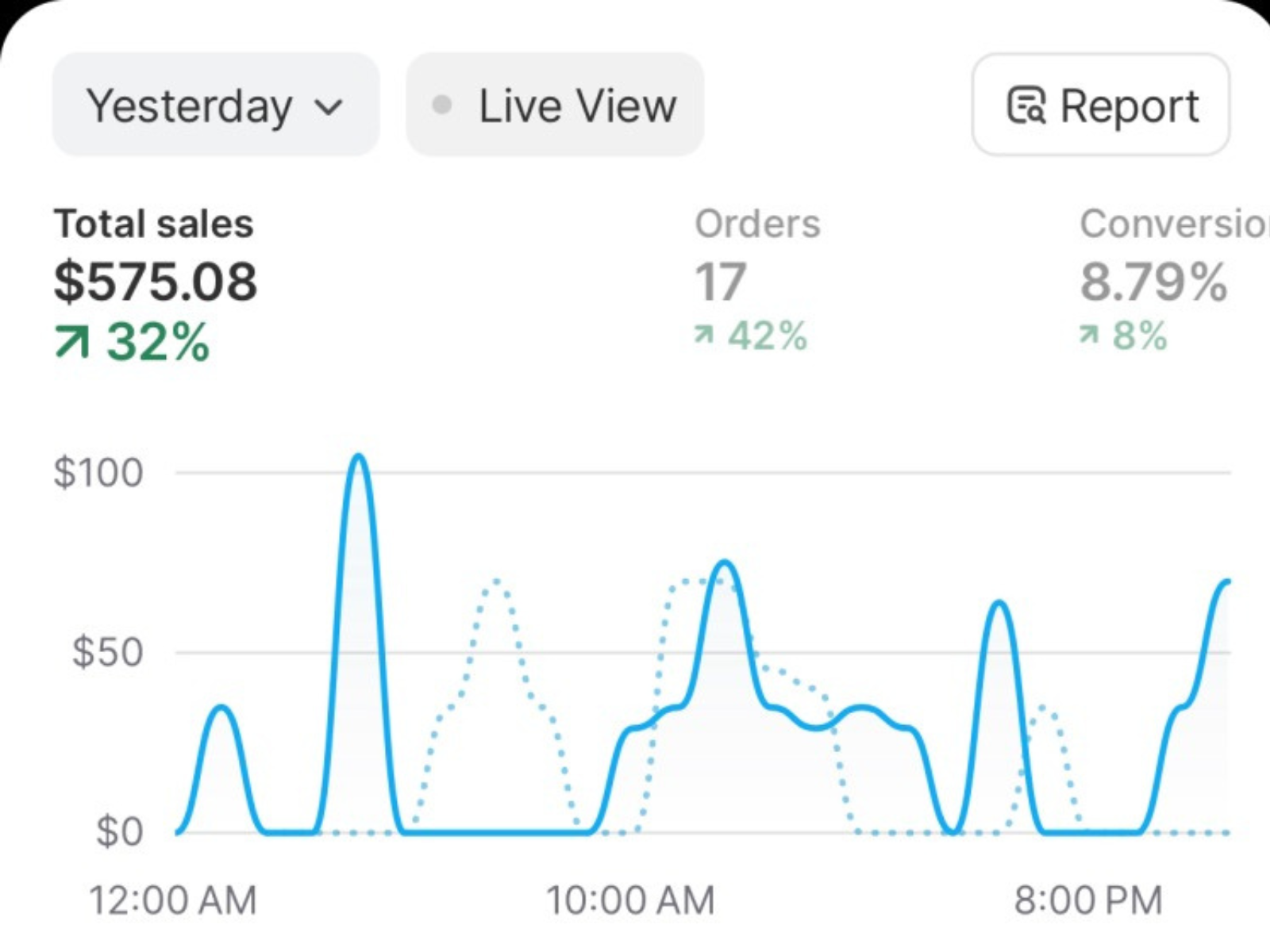The width and height of the screenshot is (1270, 952).
Task: Click the green 32% increase indicator
Action: 133,342
